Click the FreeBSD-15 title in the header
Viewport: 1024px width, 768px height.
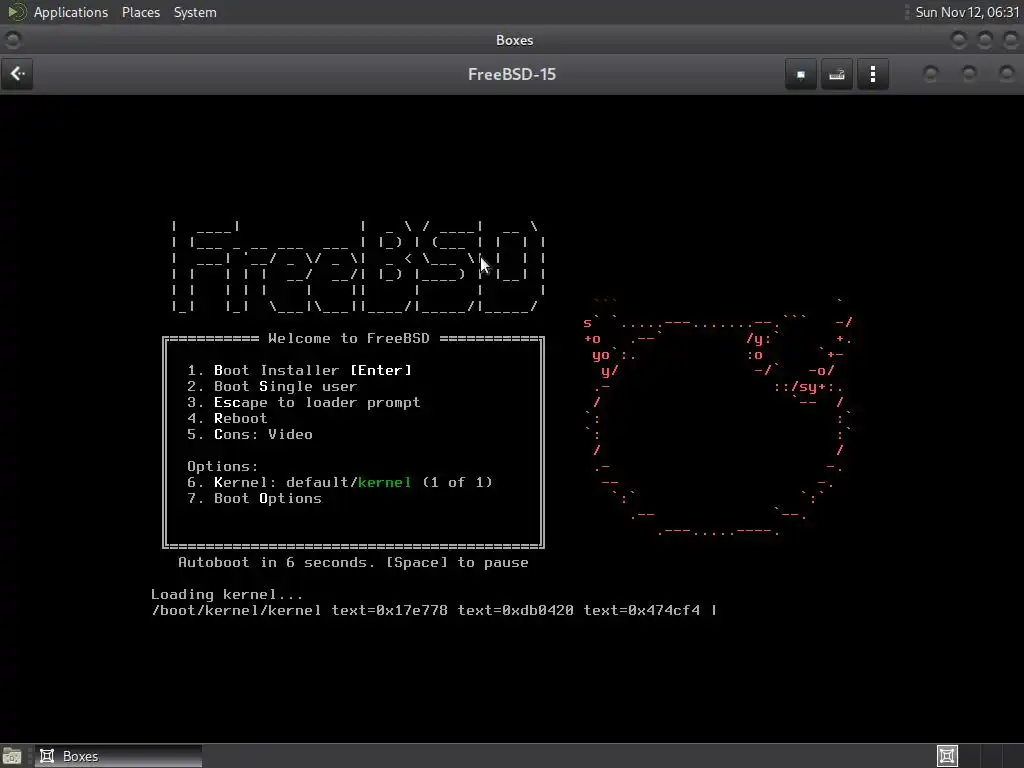[512, 74]
